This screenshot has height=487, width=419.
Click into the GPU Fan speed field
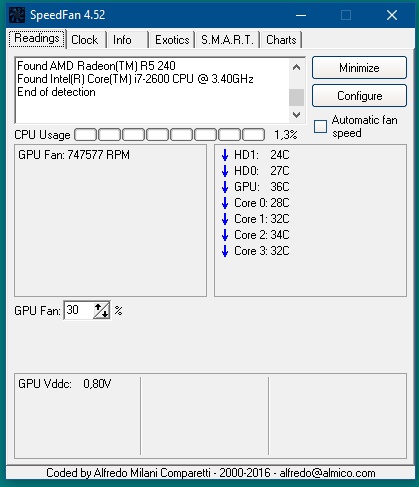pos(79,310)
